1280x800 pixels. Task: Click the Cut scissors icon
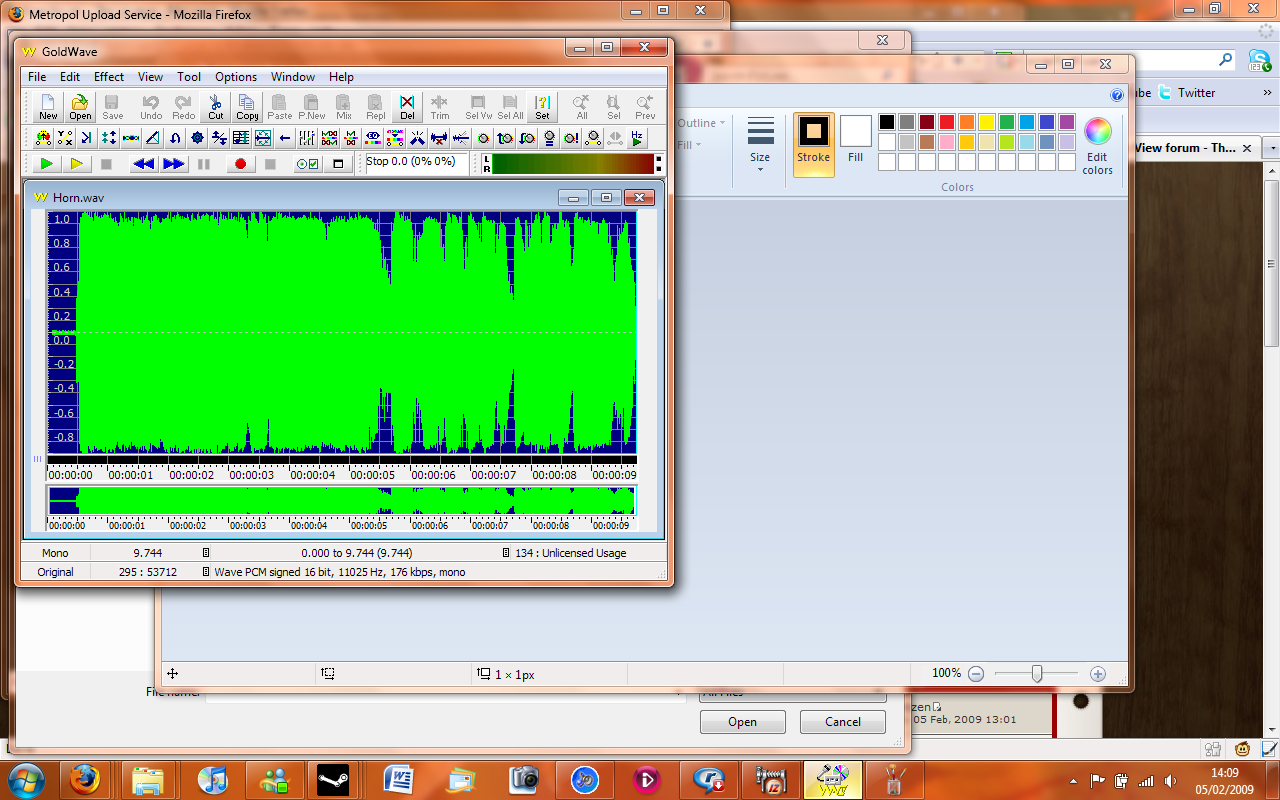click(216, 107)
